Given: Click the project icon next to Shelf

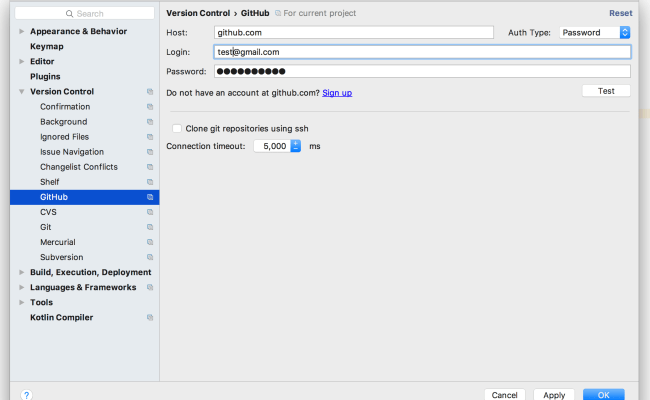Looking at the screenshot, I should click(x=150, y=182).
